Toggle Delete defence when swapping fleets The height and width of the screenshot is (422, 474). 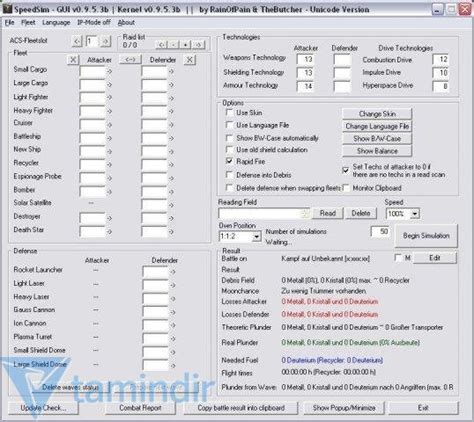[229, 188]
